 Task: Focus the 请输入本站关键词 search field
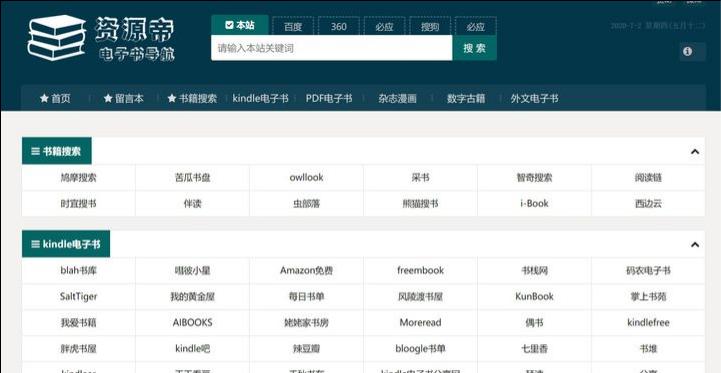(x=332, y=48)
